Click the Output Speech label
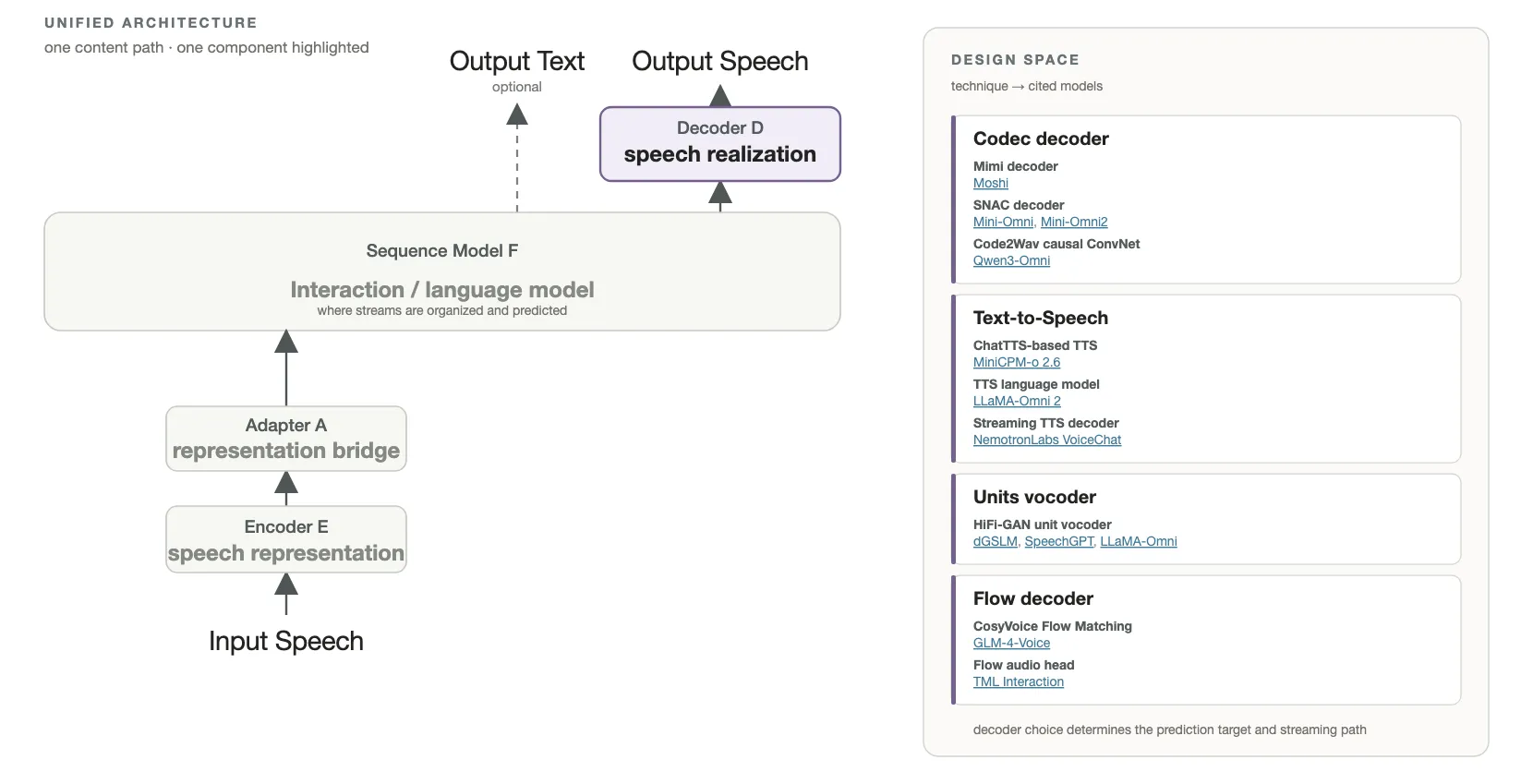1533x784 pixels. tap(720, 61)
